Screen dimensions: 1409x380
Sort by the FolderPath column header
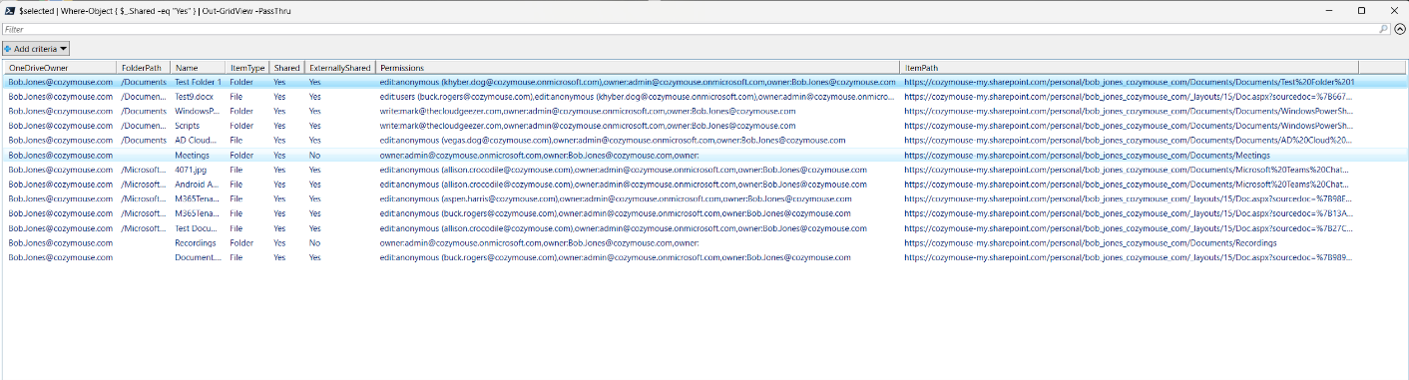pyautogui.click(x=144, y=67)
